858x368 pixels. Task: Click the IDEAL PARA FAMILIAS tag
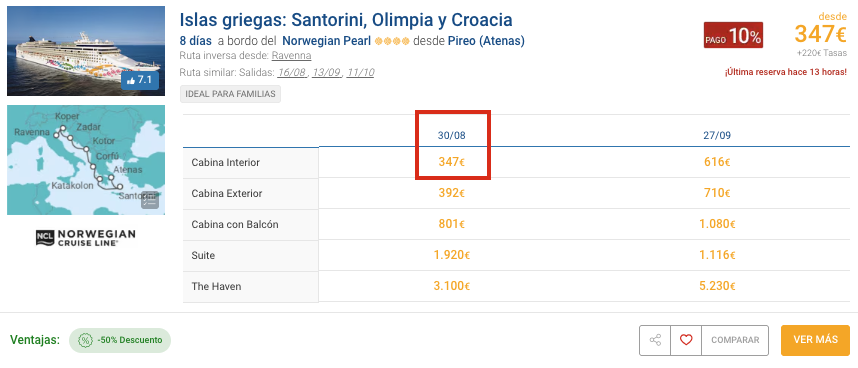230,94
